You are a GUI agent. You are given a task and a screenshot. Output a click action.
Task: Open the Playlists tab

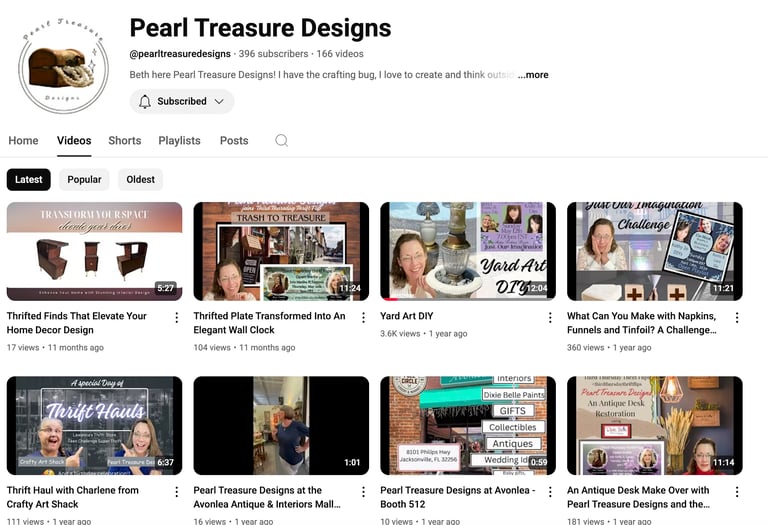click(x=179, y=141)
